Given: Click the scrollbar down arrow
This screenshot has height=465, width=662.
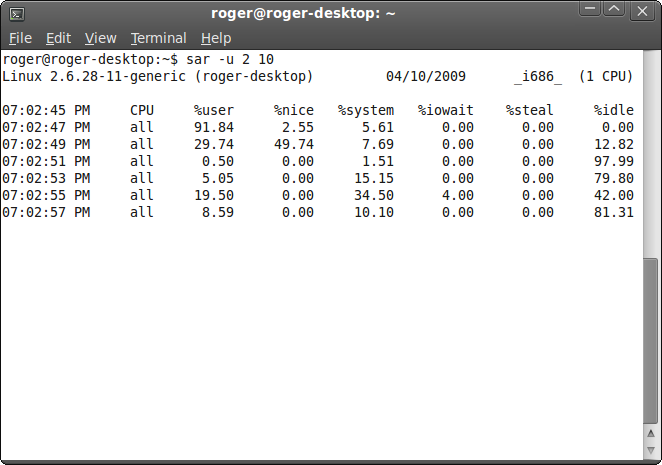Looking at the screenshot, I should pyautogui.click(x=651, y=450).
